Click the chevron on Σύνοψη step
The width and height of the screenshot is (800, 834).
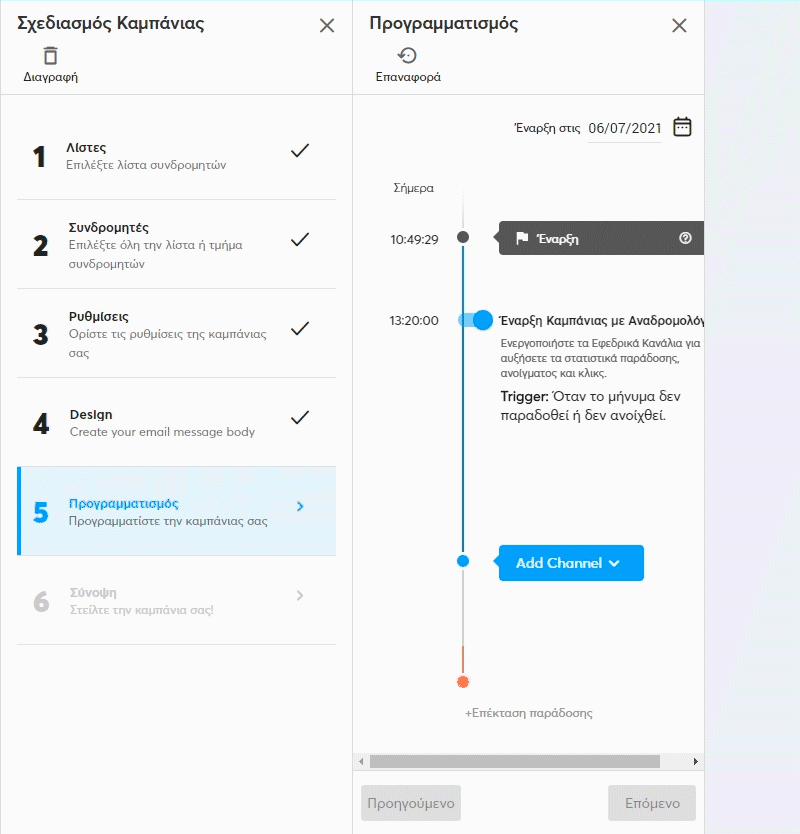[300, 596]
